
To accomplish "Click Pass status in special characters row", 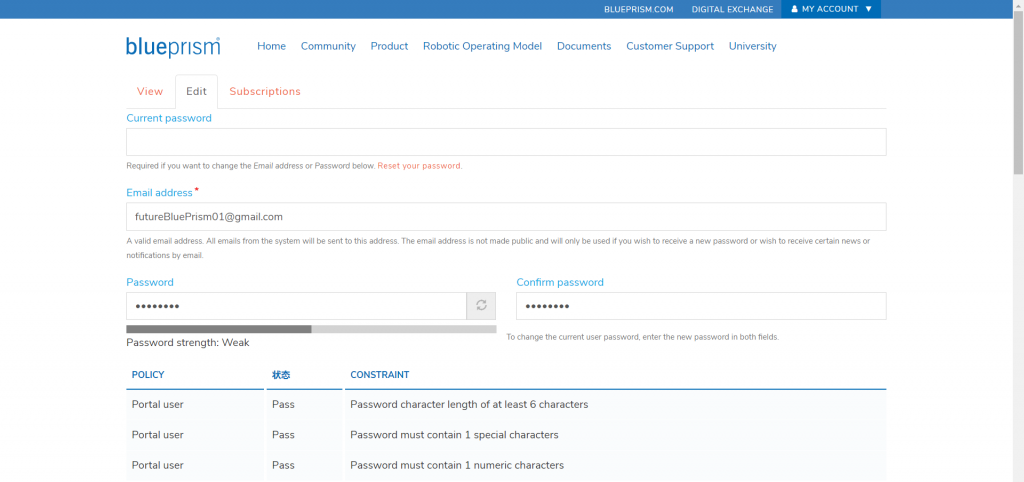I will point(283,435).
